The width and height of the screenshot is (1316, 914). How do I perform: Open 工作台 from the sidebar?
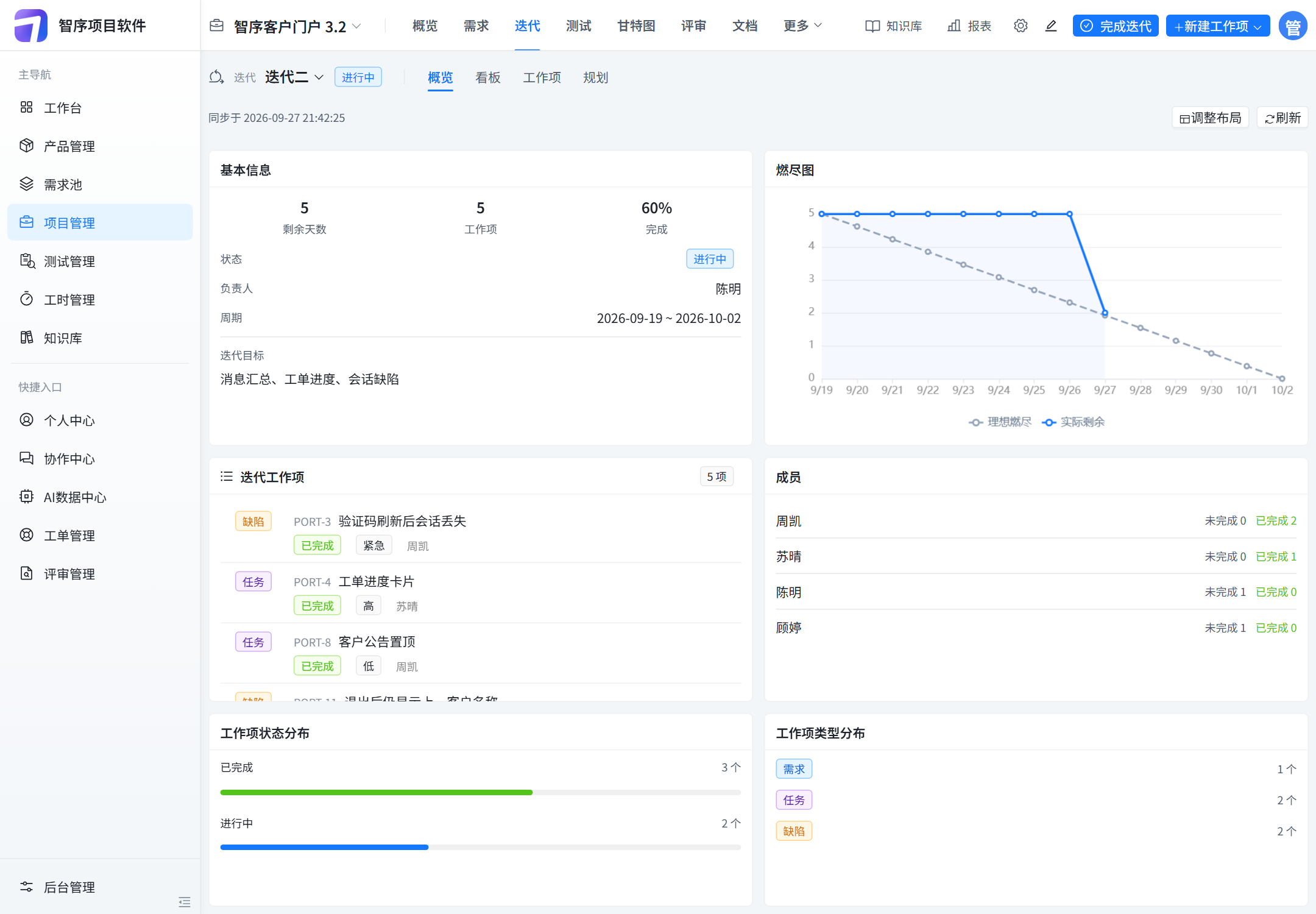pyautogui.click(x=100, y=108)
